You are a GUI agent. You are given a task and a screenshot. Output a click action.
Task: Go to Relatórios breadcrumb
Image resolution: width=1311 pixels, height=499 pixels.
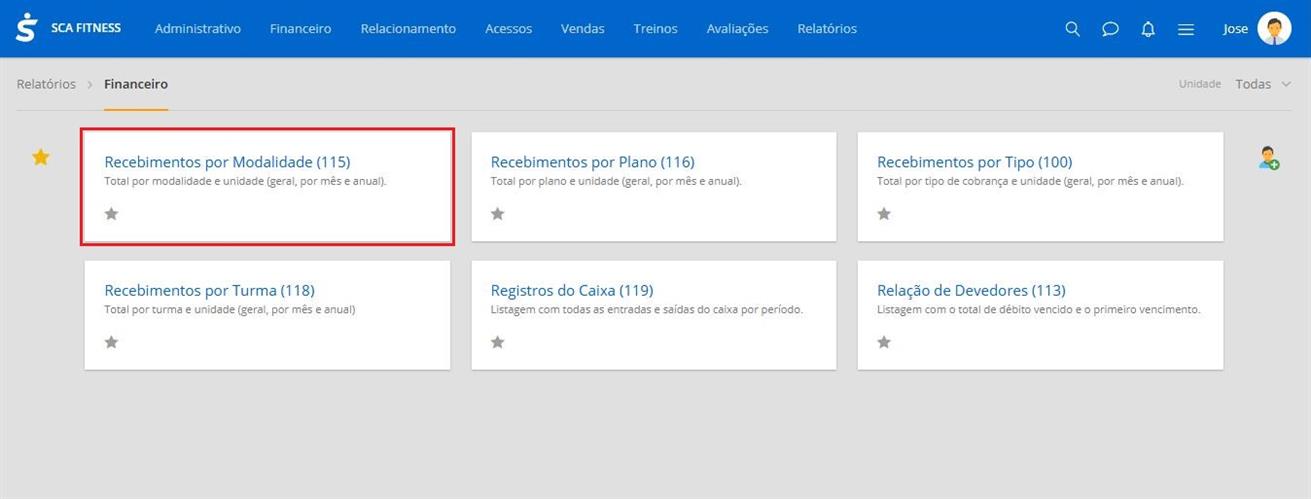[46, 84]
